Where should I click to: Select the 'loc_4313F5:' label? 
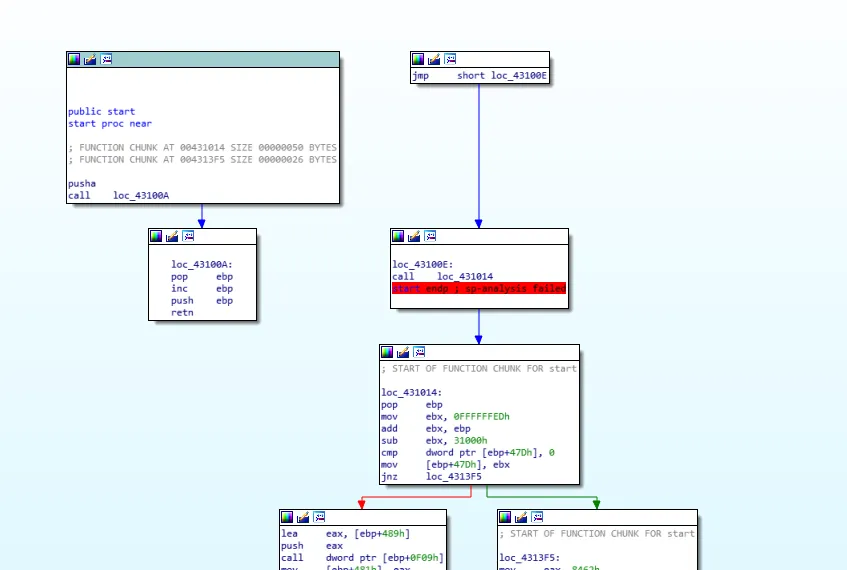pyautogui.click(x=529, y=558)
